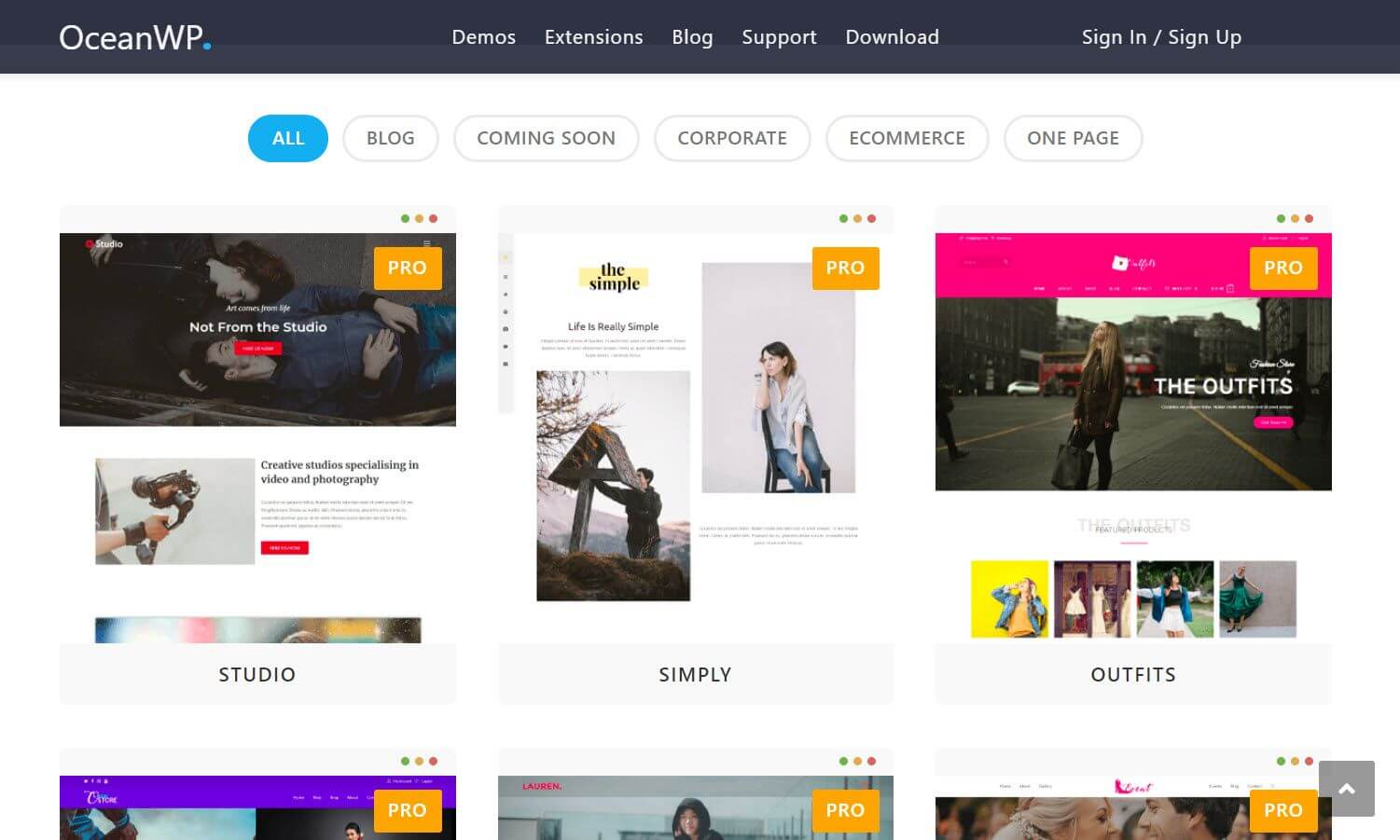
Task: Open the Extensions menu
Action: [x=593, y=37]
